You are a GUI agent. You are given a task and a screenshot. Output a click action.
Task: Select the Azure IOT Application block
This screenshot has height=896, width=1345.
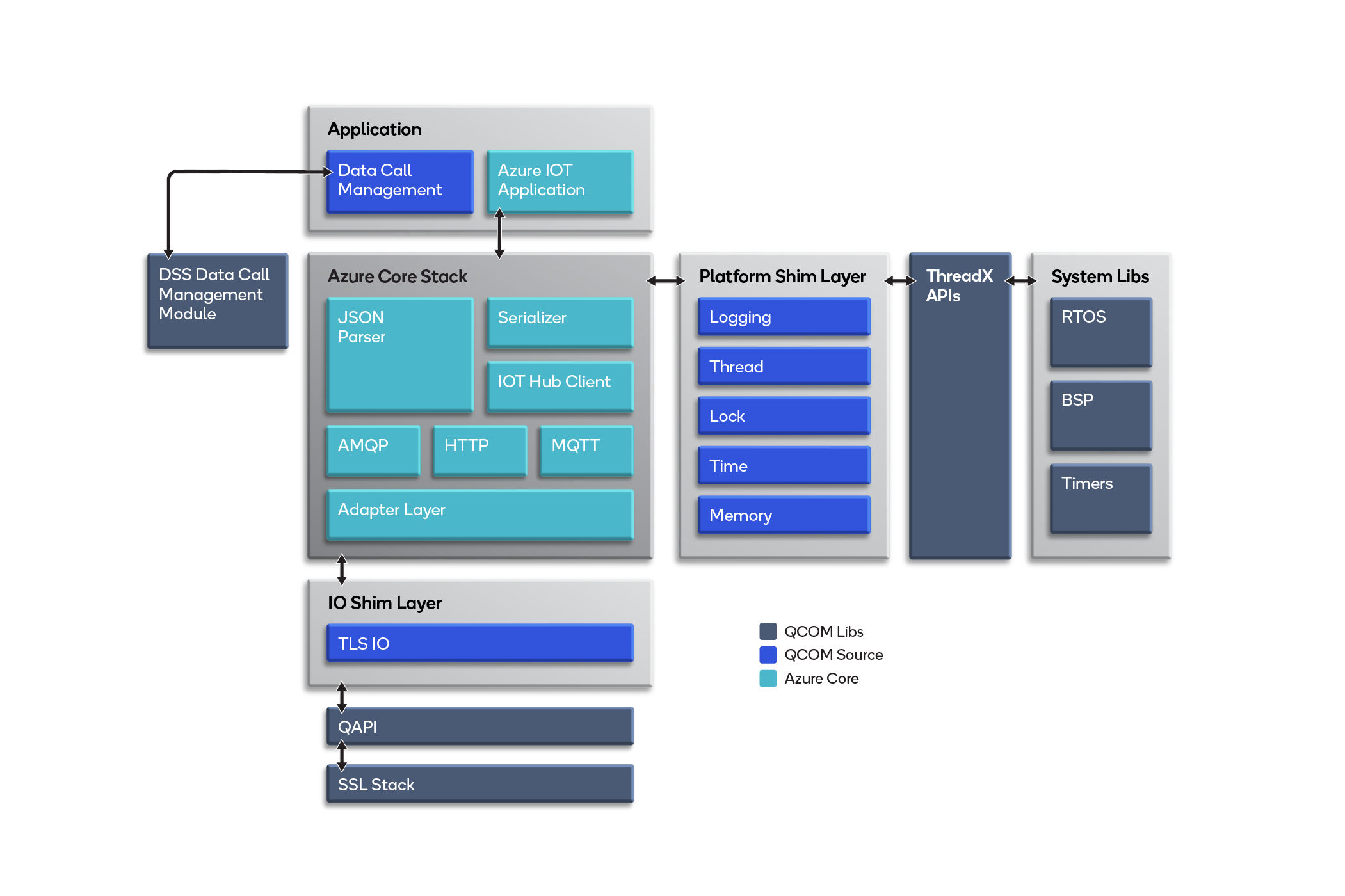point(560,182)
